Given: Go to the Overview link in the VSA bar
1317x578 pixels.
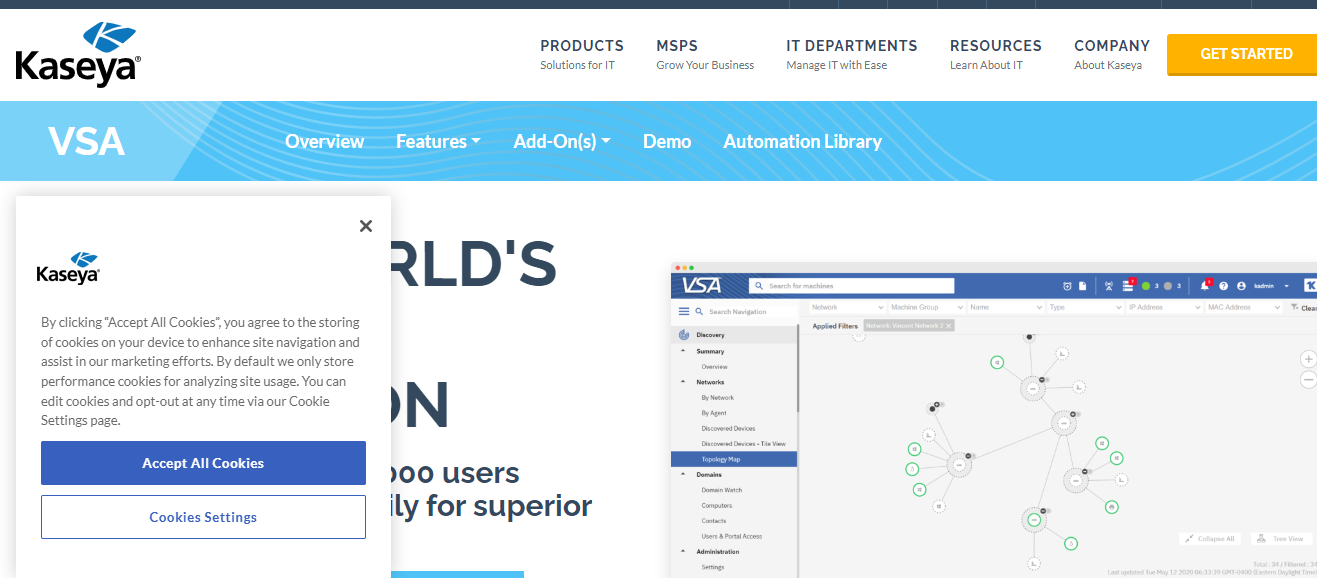Looking at the screenshot, I should 324,141.
